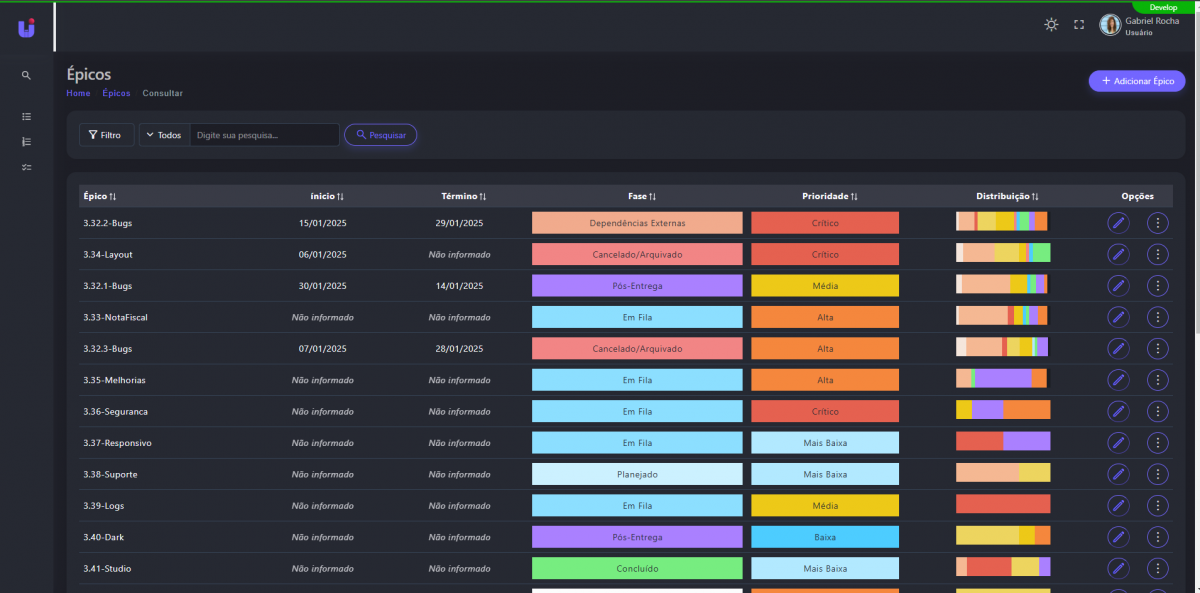Sort epics by Término column header
The width and height of the screenshot is (1200, 593).
[x=464, y=197]
